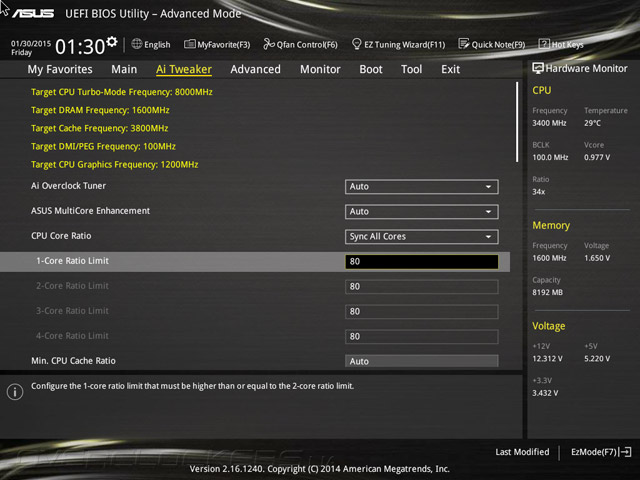Click the globe language icon
640x480 pixels.
point(137,44)
